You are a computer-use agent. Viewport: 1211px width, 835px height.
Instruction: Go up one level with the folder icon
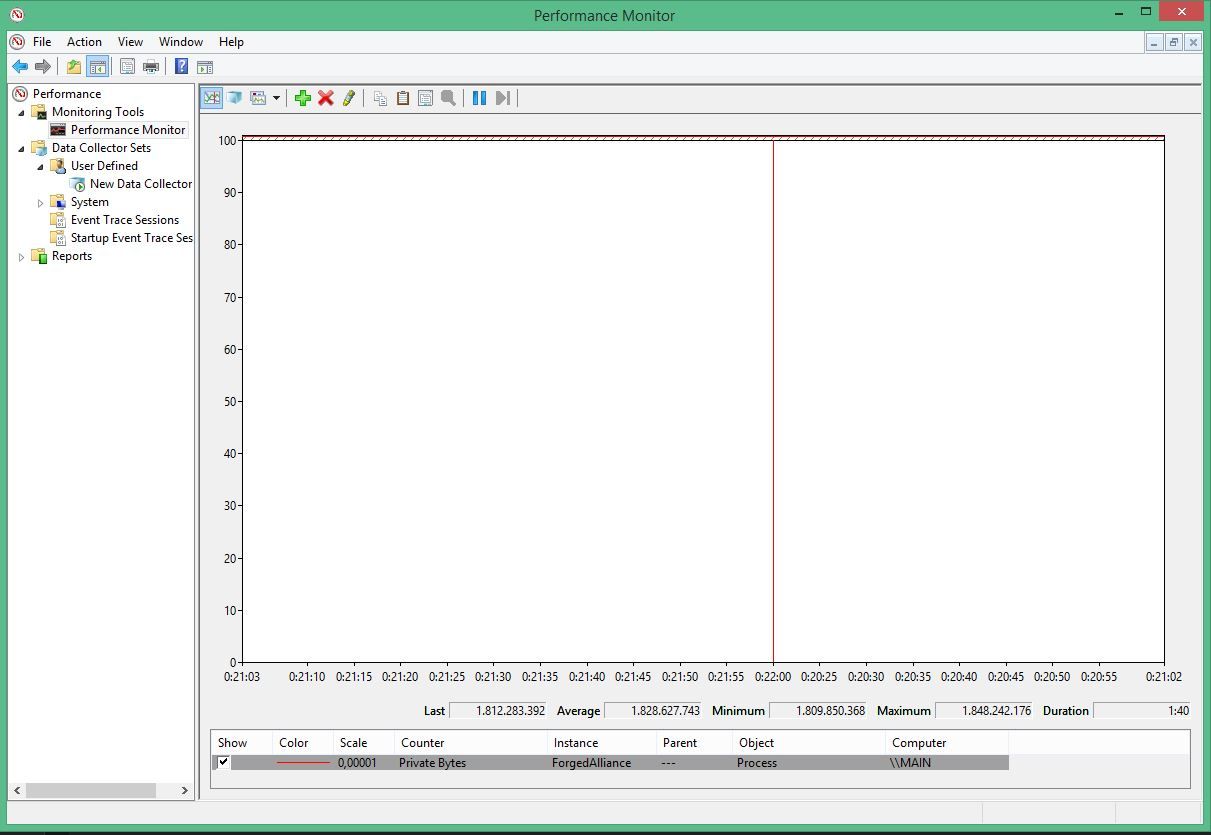click(x=74, y=67)
